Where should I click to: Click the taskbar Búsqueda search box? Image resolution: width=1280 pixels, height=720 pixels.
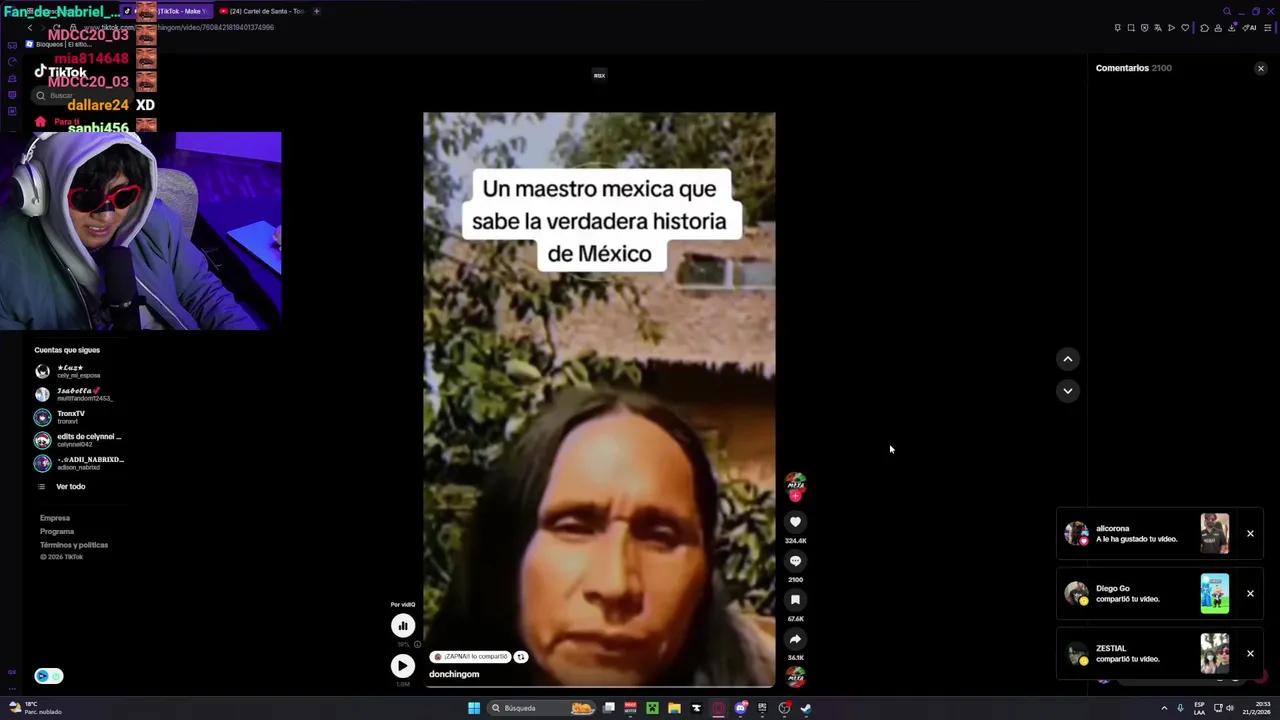(541, 708)
